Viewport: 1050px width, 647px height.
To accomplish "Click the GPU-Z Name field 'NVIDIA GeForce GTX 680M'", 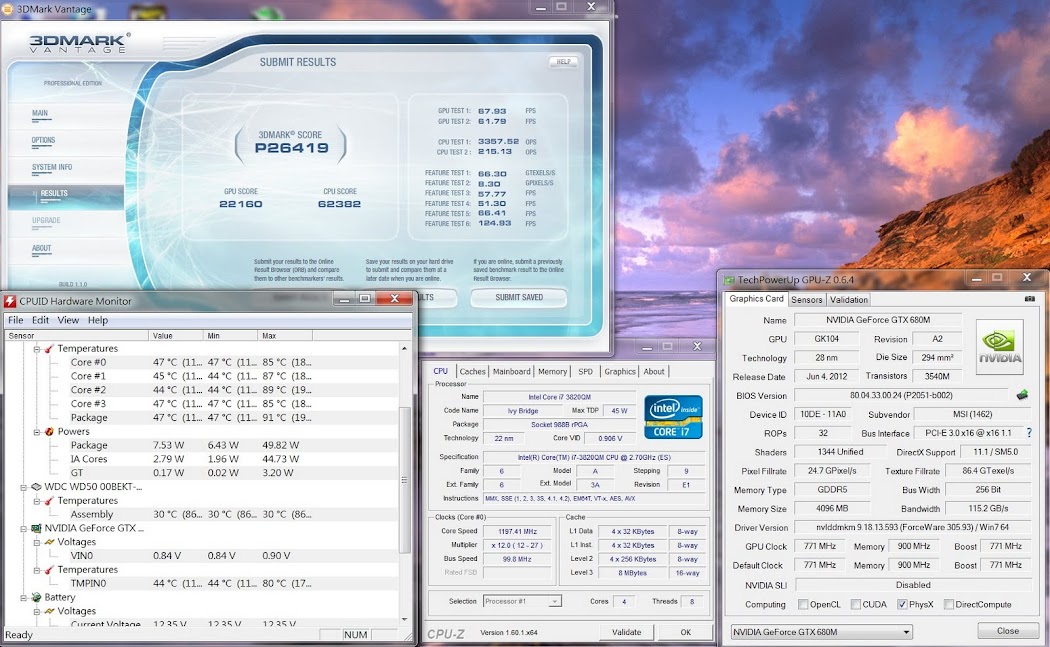I will pyautogui.click(x=878, y=319).
